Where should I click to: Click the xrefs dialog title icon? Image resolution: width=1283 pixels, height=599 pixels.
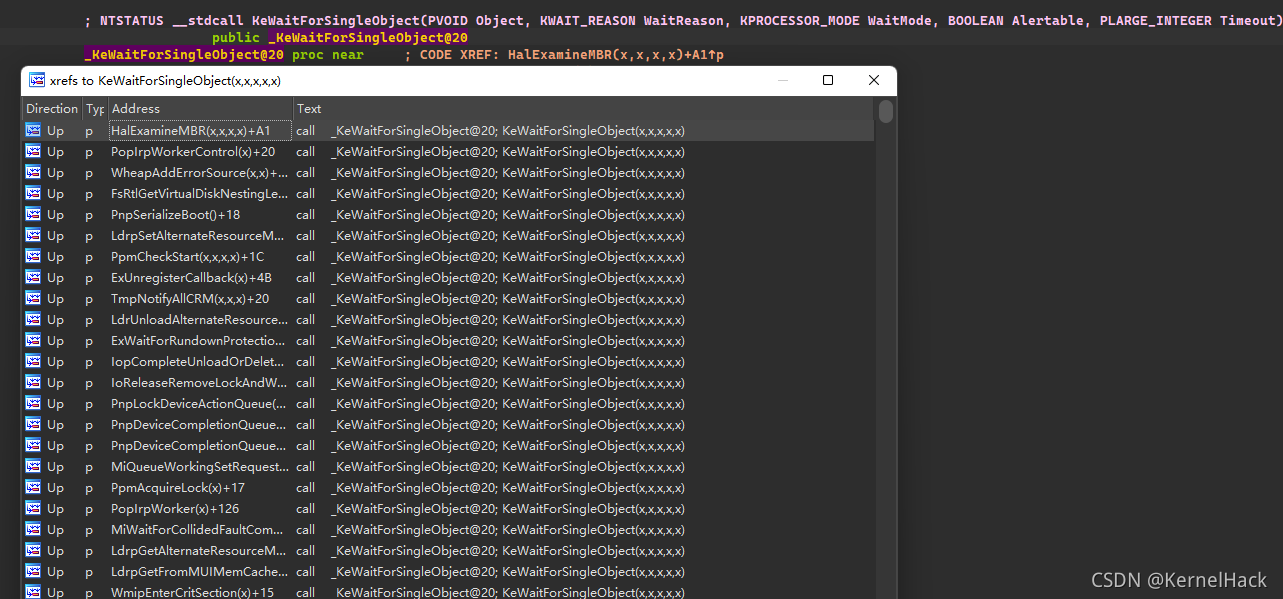click(x=37, y=81)
